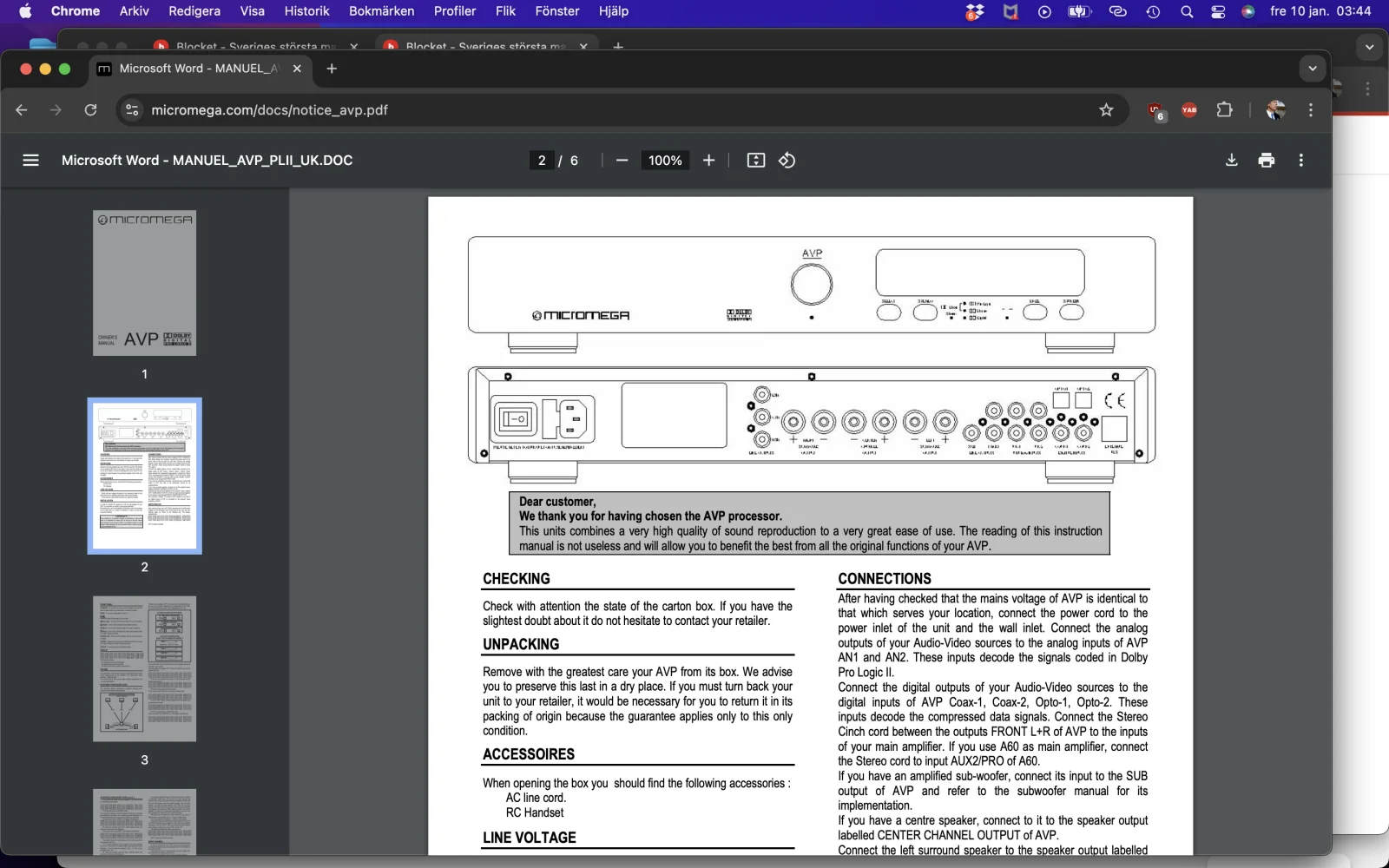Click the fit to page icon

756,161
